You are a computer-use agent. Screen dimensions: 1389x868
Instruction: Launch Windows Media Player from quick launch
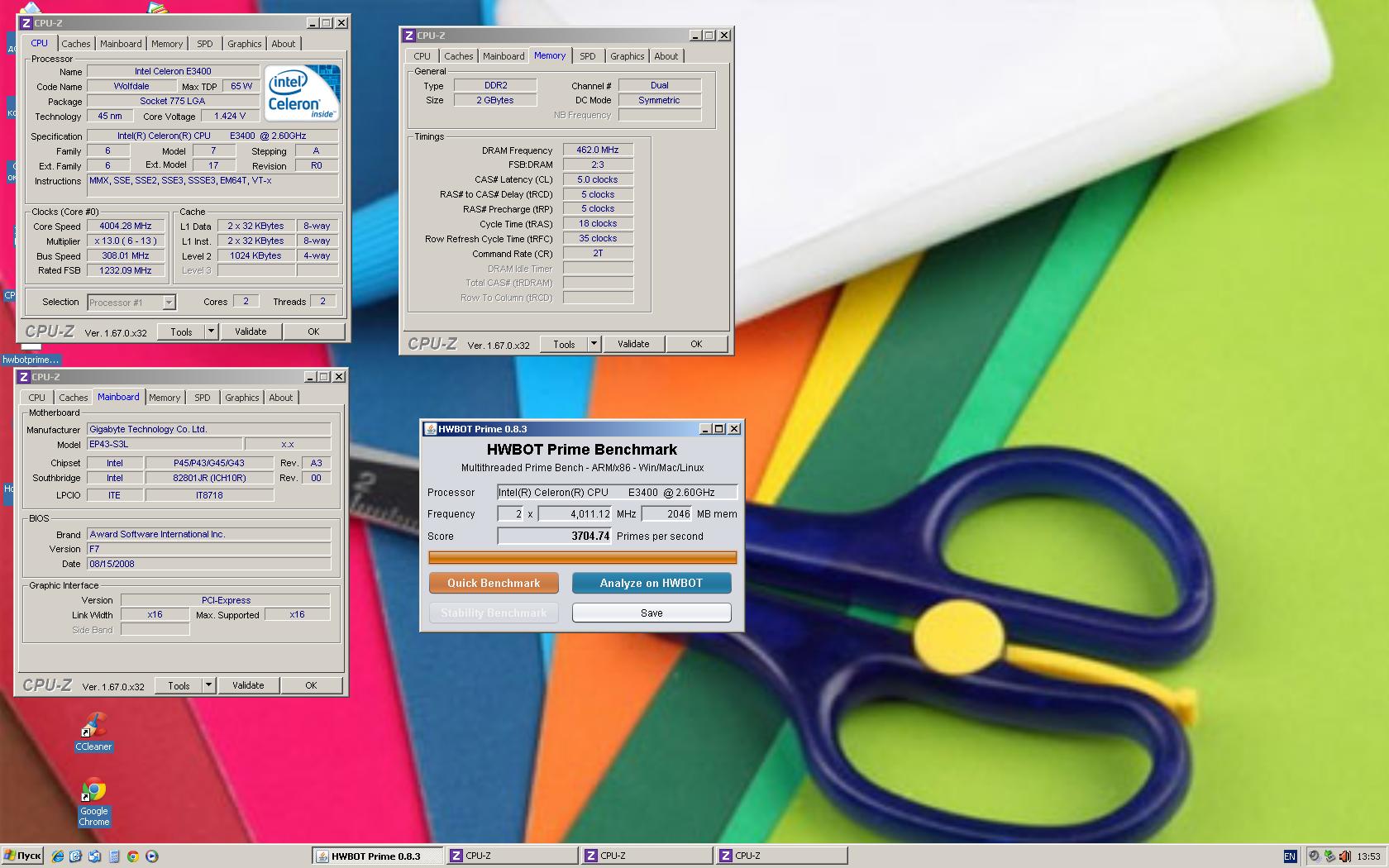pyautogui.click(x=152, y=856)
